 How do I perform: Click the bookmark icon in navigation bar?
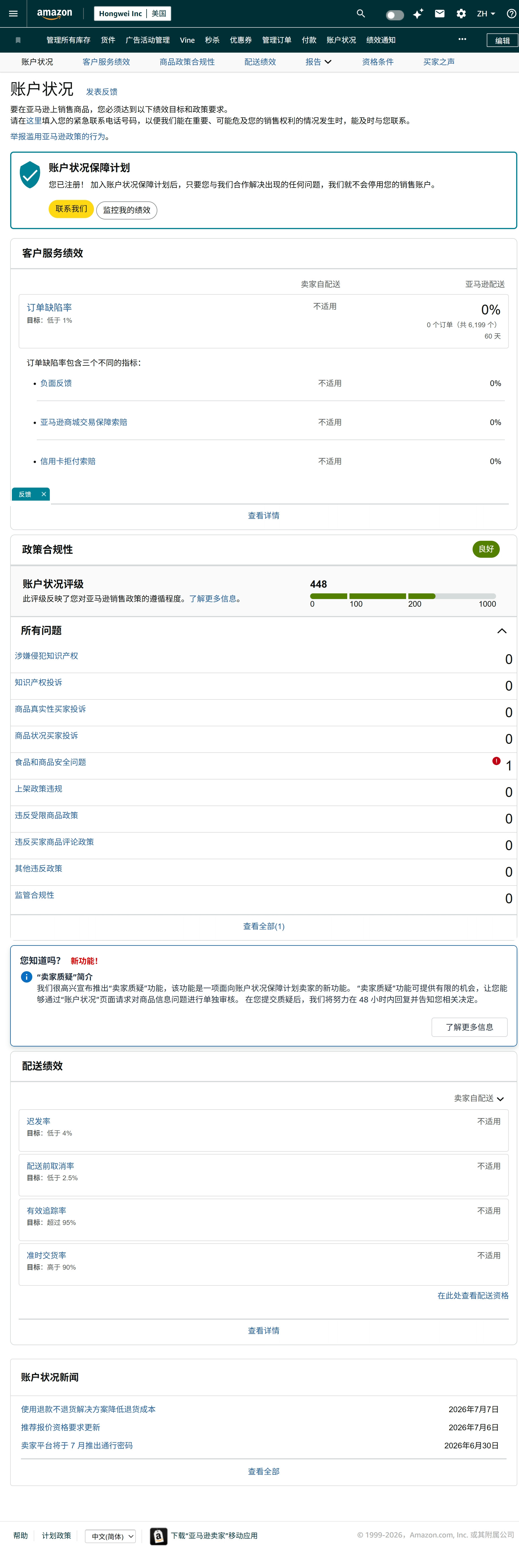point(18,40)
